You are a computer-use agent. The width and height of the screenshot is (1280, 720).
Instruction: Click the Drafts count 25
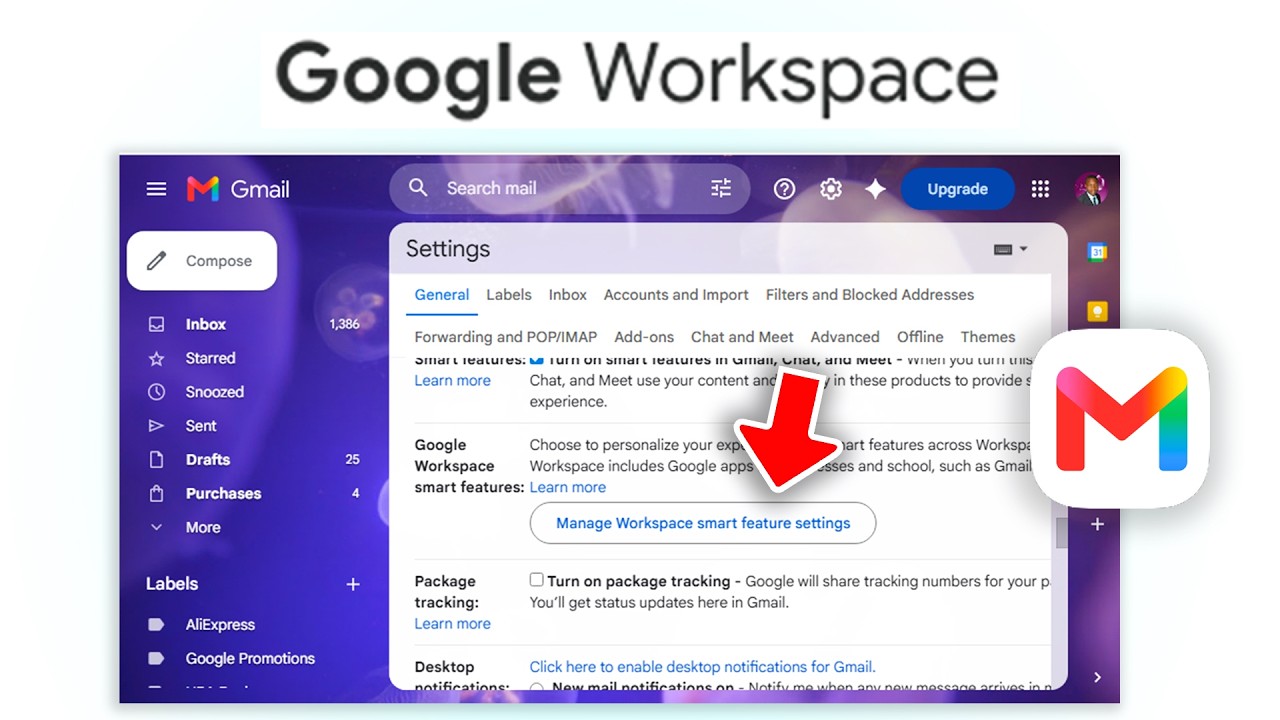point(352,460)
